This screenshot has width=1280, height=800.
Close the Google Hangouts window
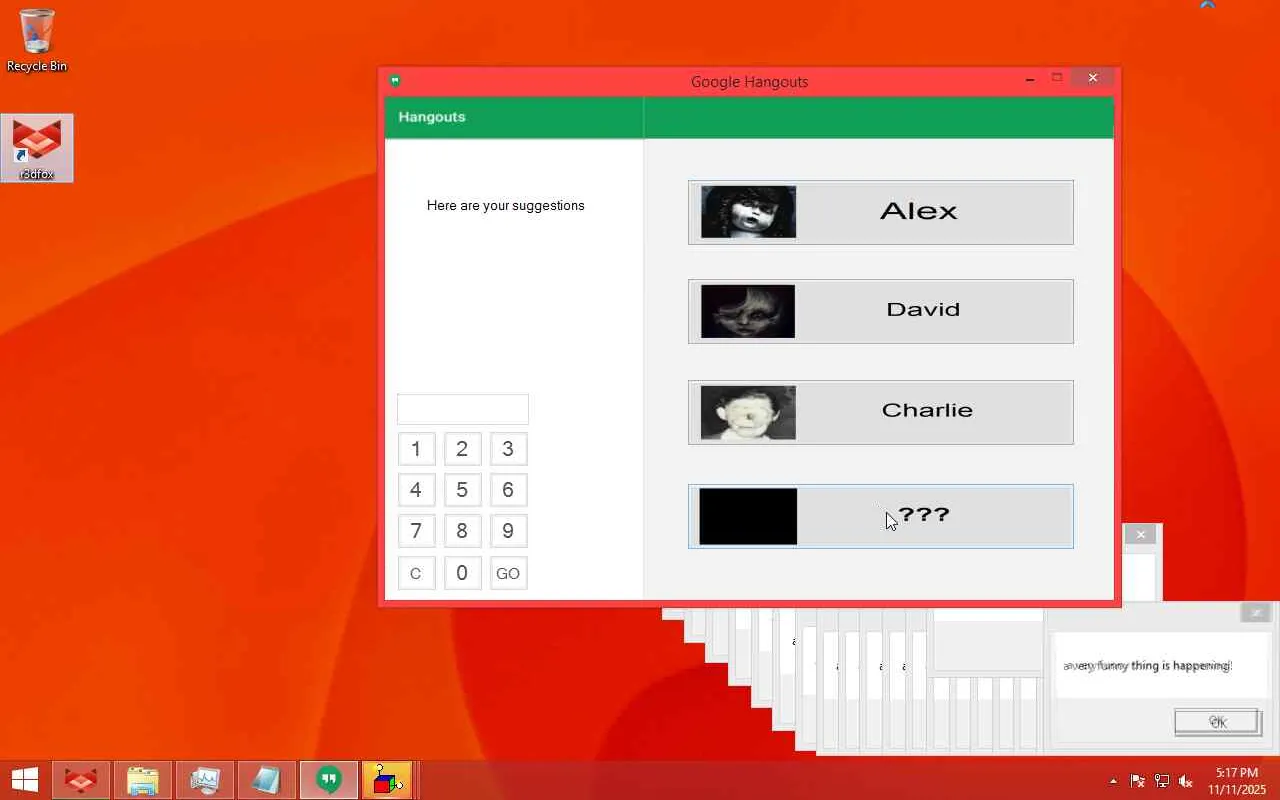click(x=1093, y=78)
